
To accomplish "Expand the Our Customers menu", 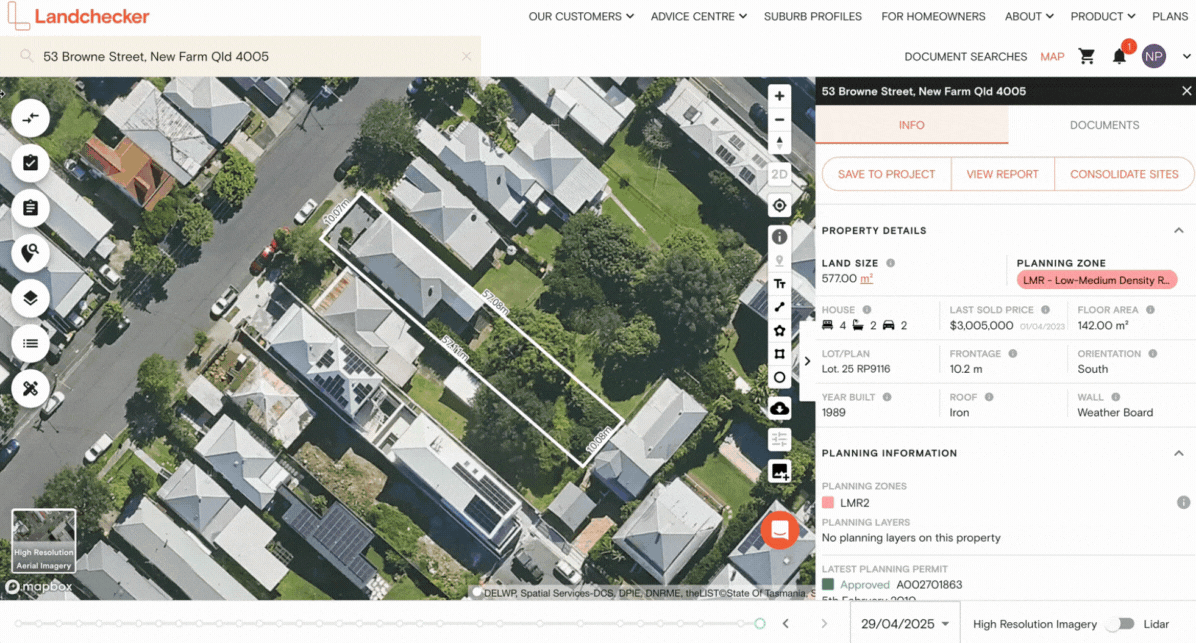I will [580, 16].
